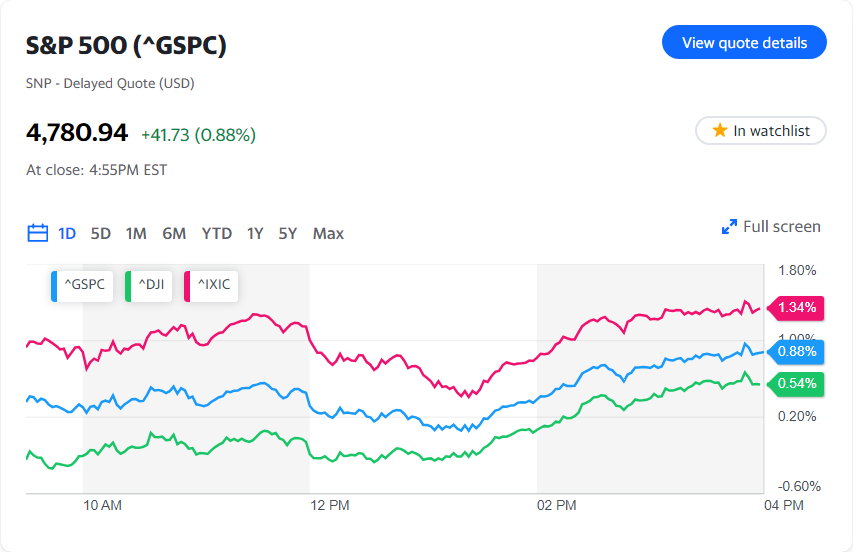Toggle the ^DJI series legend chip

coord(149,286)
